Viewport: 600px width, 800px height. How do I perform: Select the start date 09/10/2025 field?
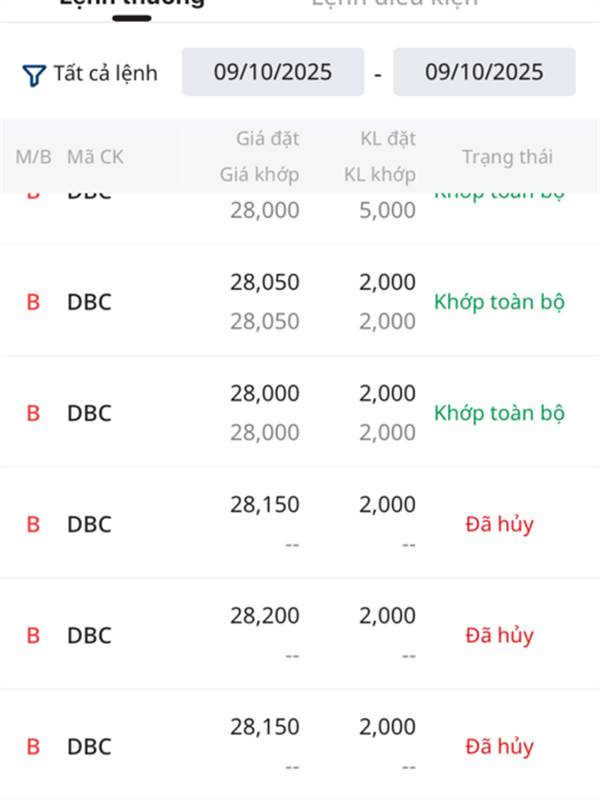273,72
